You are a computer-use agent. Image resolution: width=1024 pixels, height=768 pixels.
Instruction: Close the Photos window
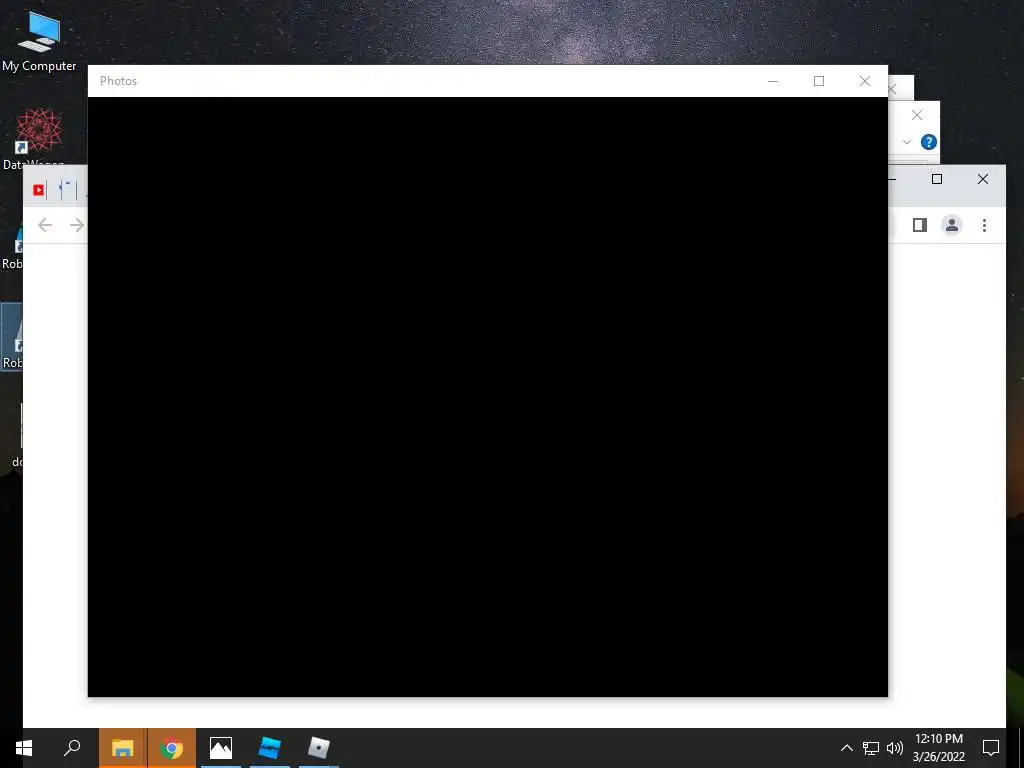[x=865, y=81]
